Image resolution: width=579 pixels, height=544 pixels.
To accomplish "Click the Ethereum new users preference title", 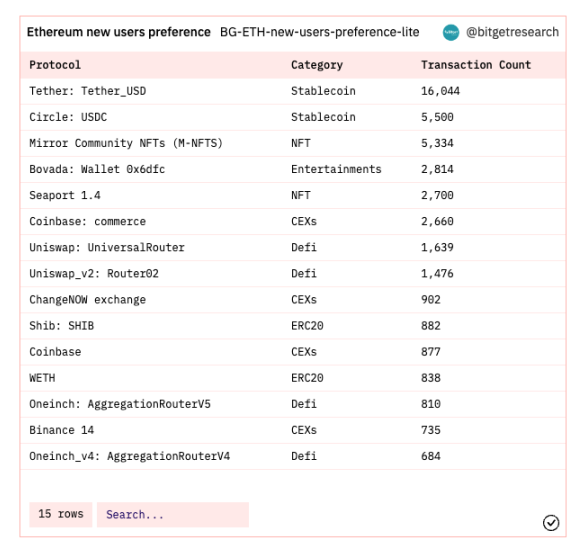I will tap(119, 32).
